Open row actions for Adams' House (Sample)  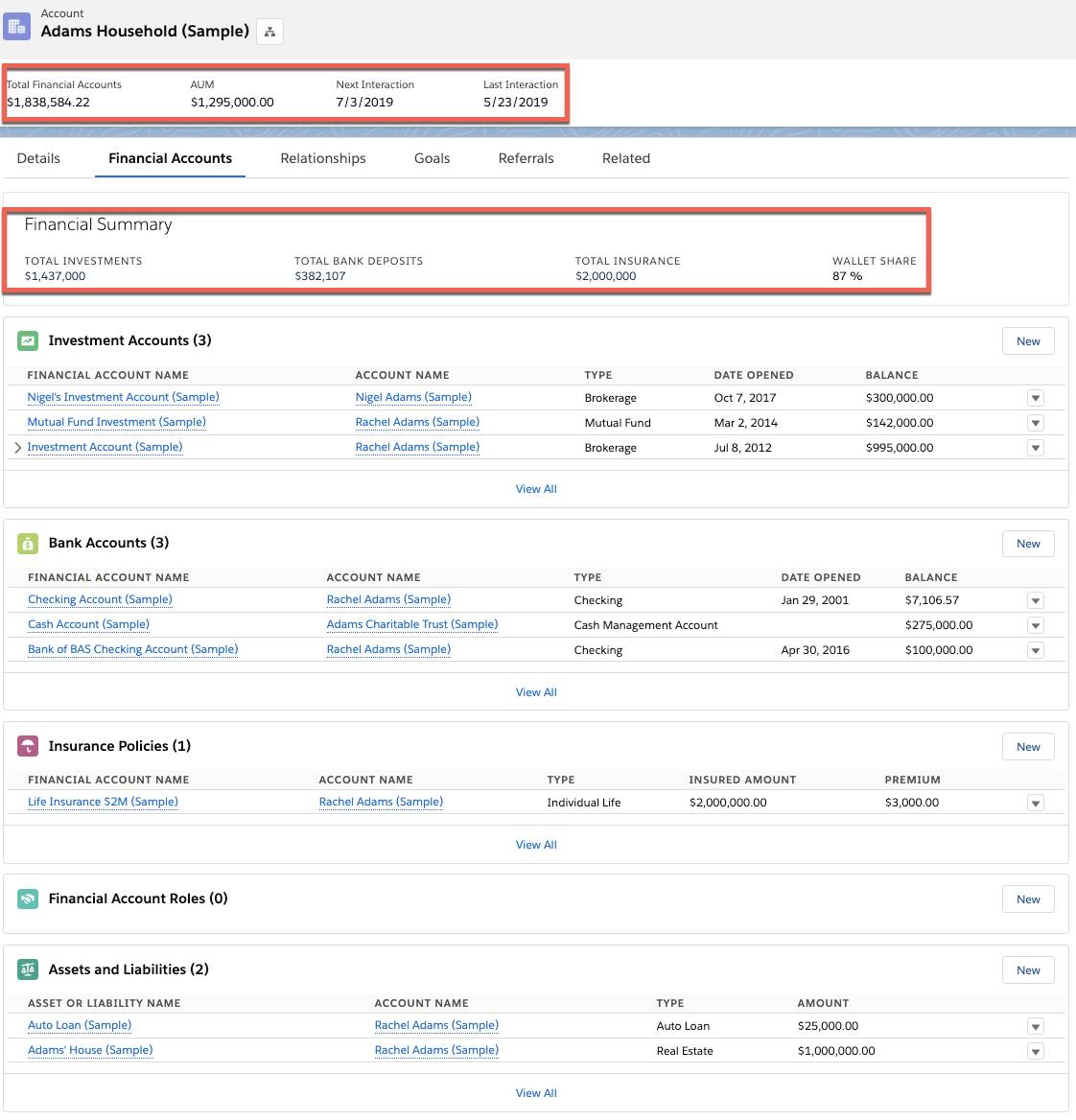[x=1035, y=1050]
